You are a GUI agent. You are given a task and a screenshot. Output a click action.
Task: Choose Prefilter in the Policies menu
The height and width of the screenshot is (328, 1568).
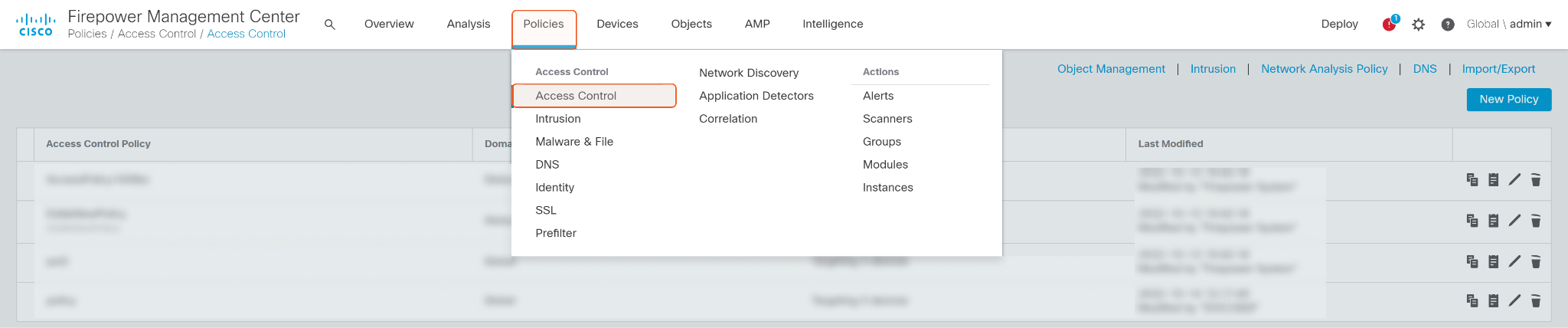556,233
